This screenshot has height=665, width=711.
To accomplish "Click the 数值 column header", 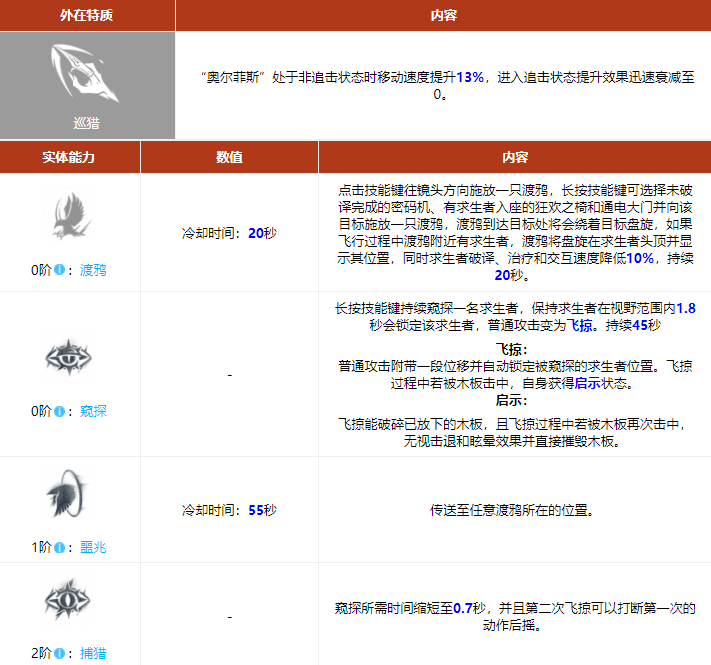I will (229, 157).
